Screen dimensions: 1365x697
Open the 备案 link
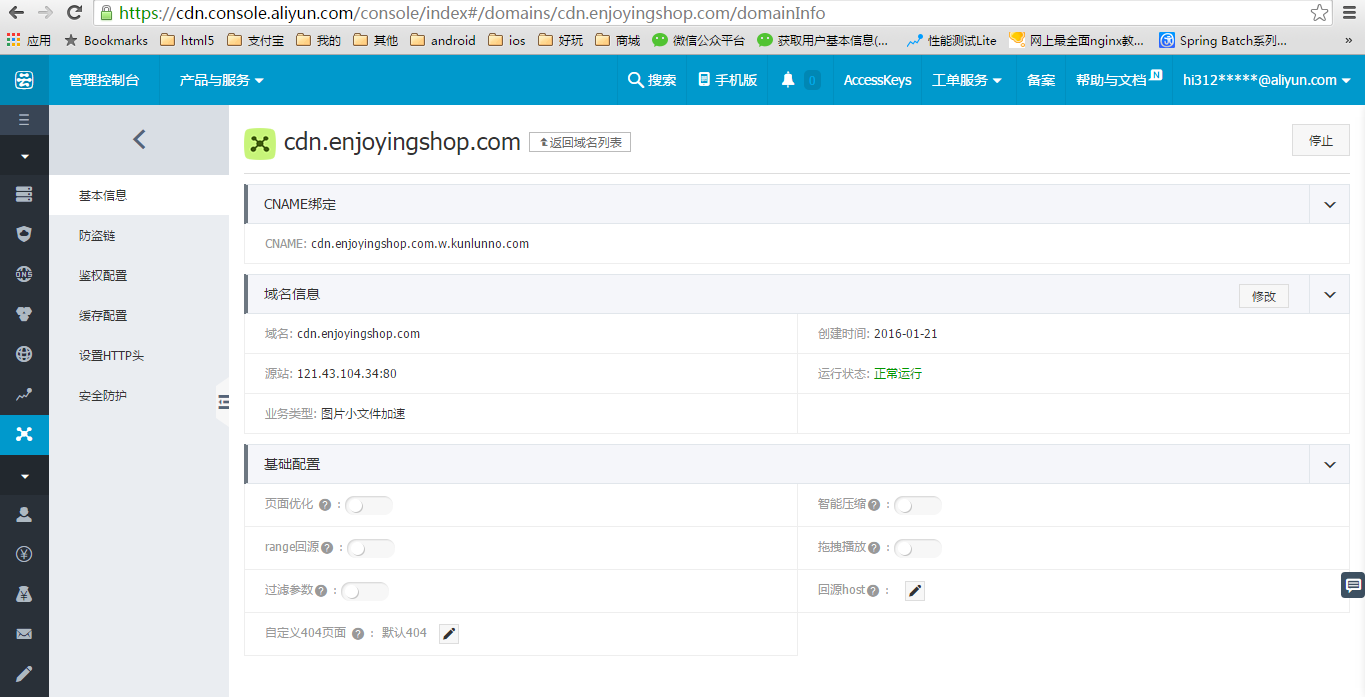1041,80
